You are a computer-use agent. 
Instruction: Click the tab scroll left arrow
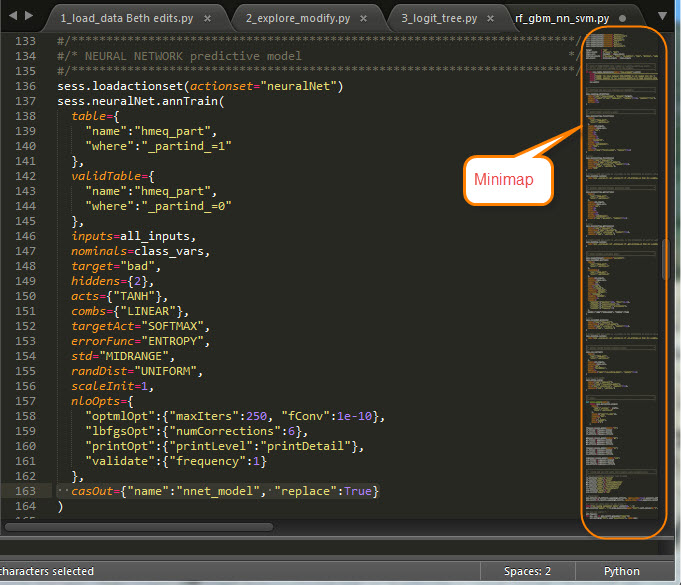coord(11,17)
